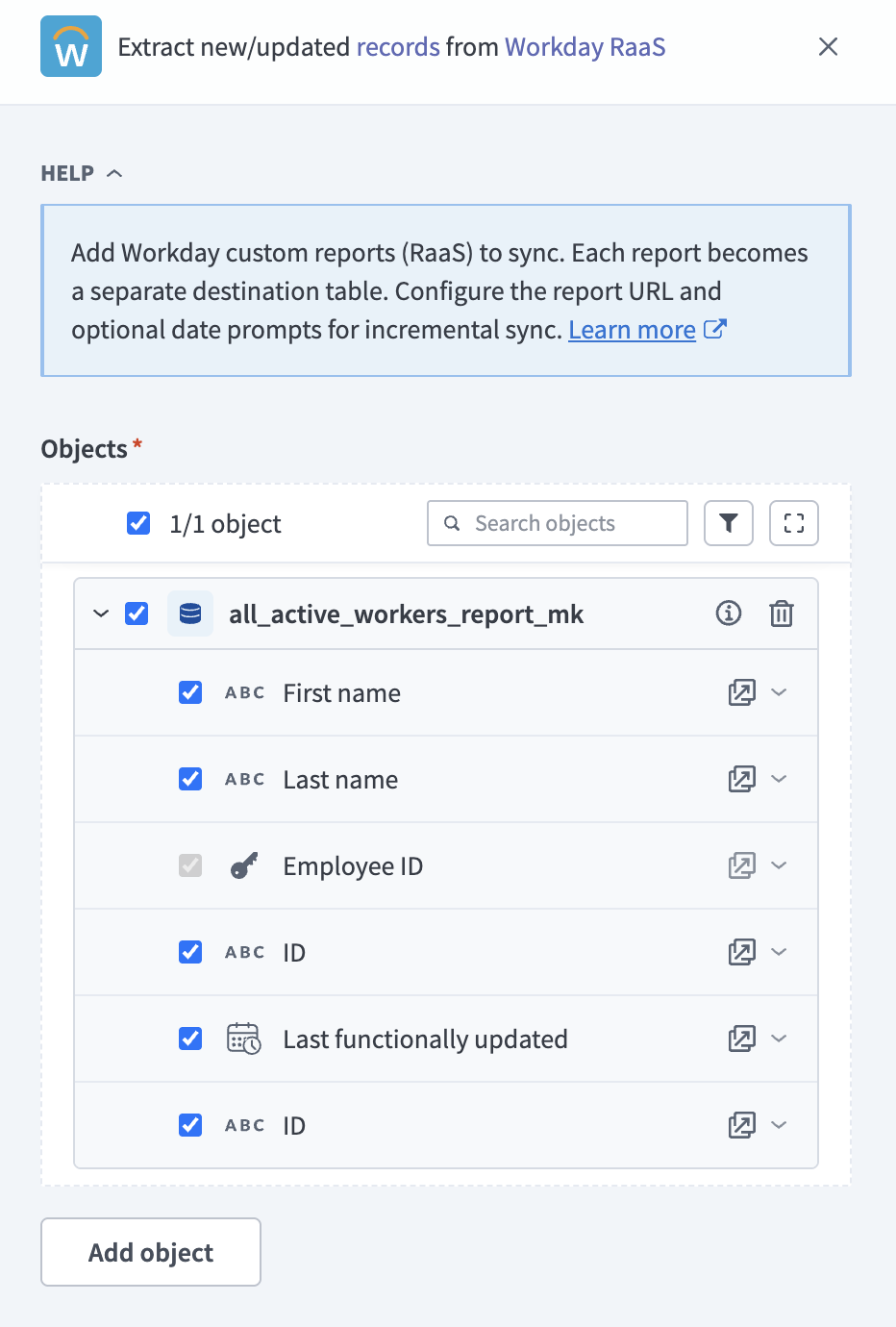Show info for all_active_workers_report_mk

pos(729,613)
